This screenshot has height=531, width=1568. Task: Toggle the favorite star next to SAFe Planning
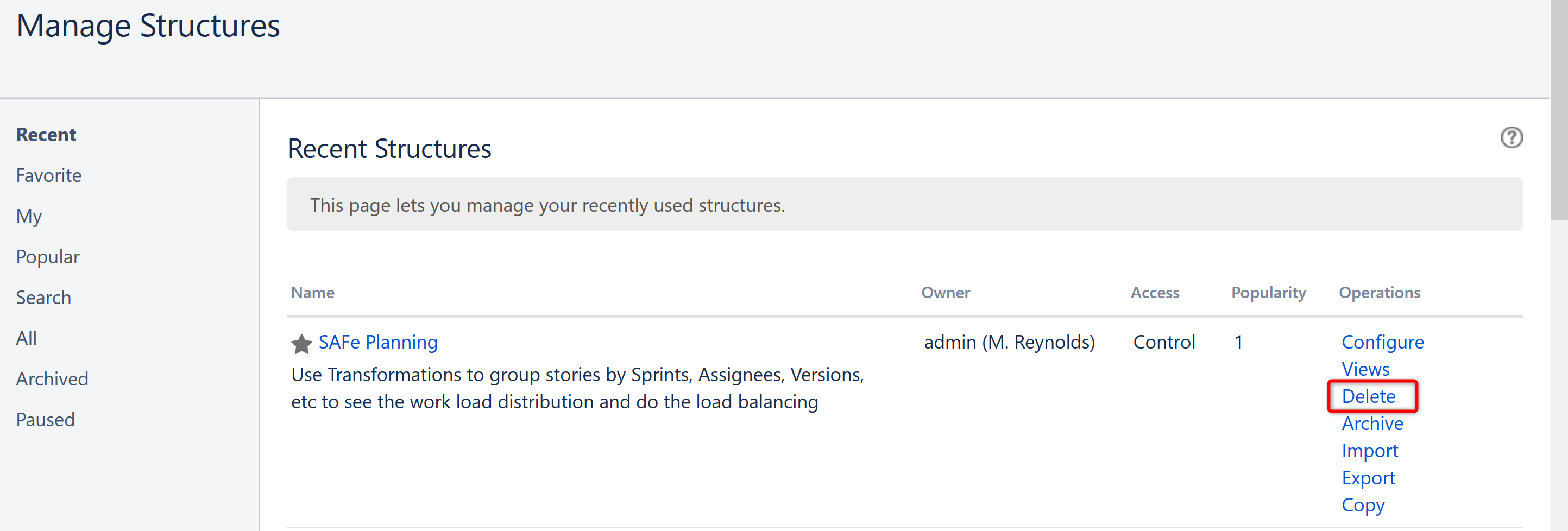coord(301,344)
